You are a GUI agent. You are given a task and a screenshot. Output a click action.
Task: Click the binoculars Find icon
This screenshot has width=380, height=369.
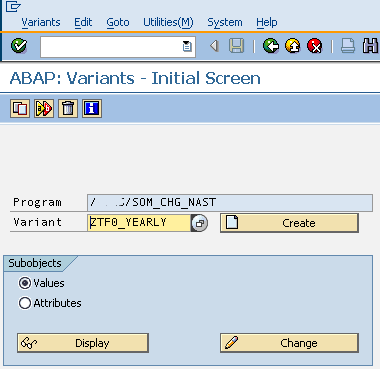[370, 46]
